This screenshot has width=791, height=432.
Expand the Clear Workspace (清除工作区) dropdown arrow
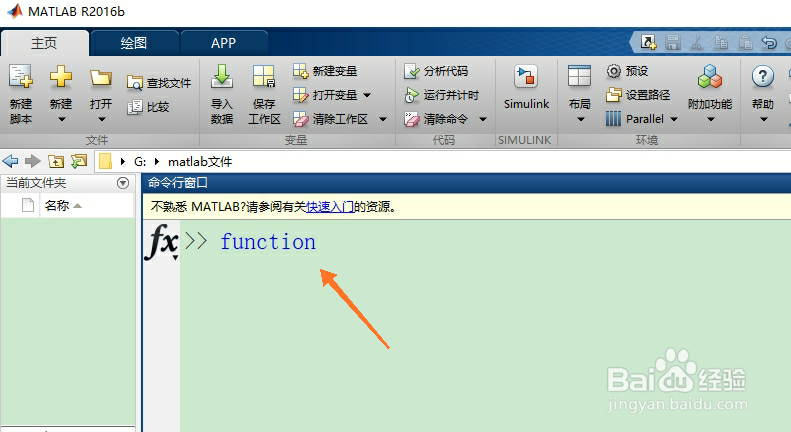383,119
